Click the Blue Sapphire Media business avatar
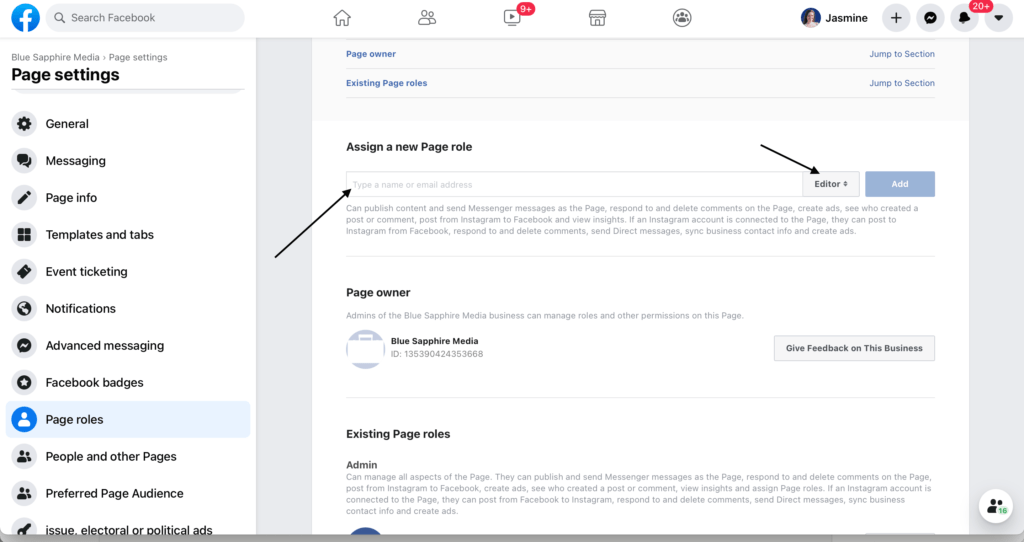This screenshot has height=542, width=1024. [365, 349]
